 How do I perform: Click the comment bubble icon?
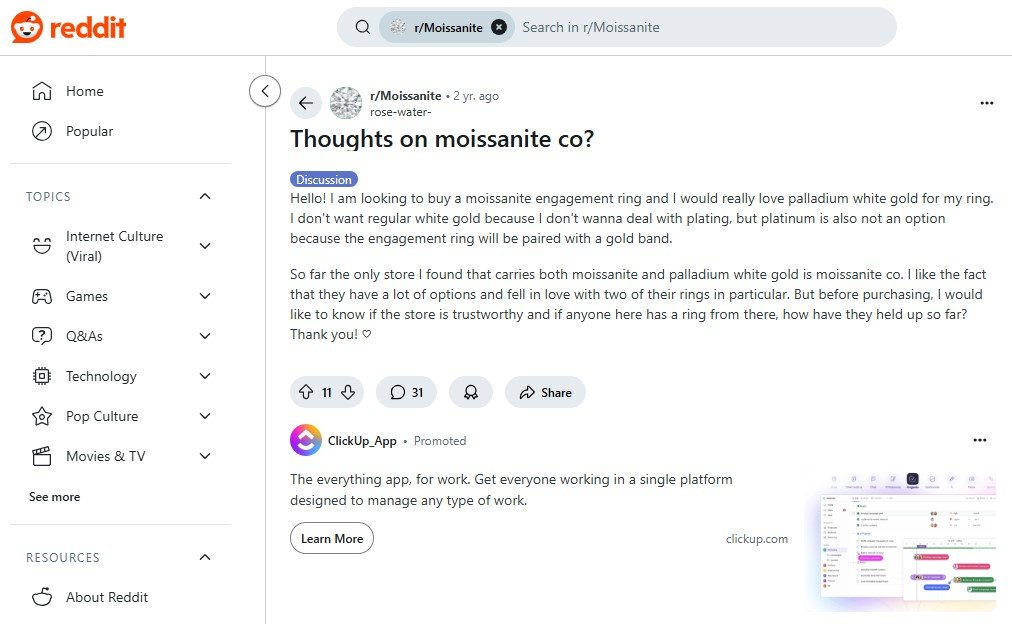point(398,392)
